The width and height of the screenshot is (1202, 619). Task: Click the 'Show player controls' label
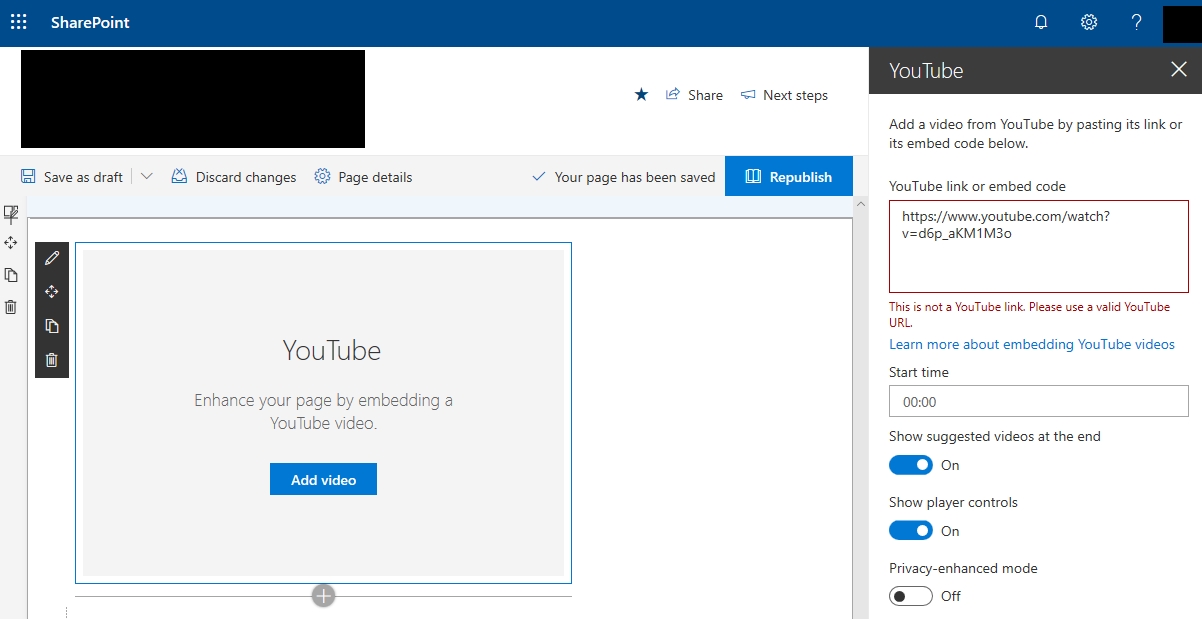click(x=953, y=502)
